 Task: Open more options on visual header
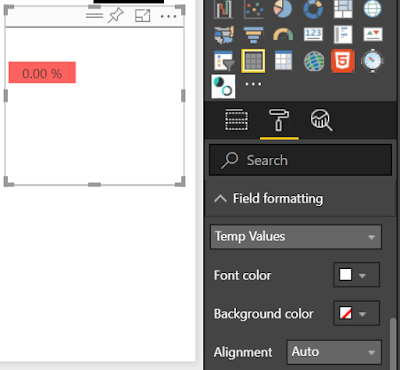168,16
